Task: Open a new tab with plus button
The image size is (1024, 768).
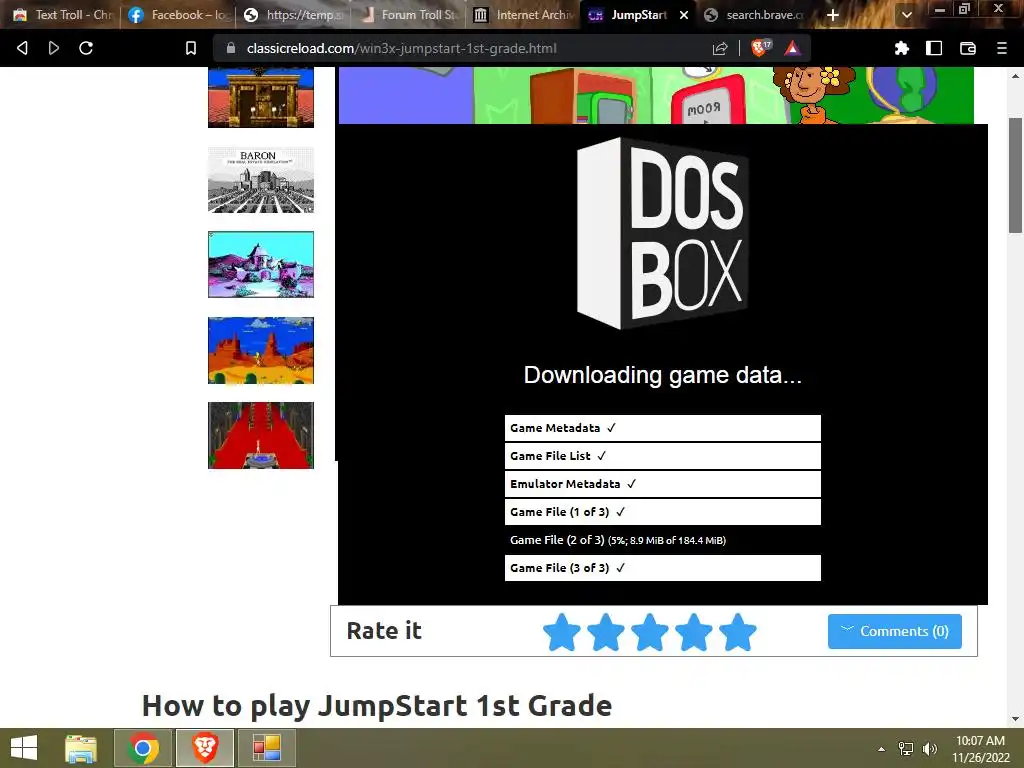Action: pyautogui.click(x=833, y=14)
